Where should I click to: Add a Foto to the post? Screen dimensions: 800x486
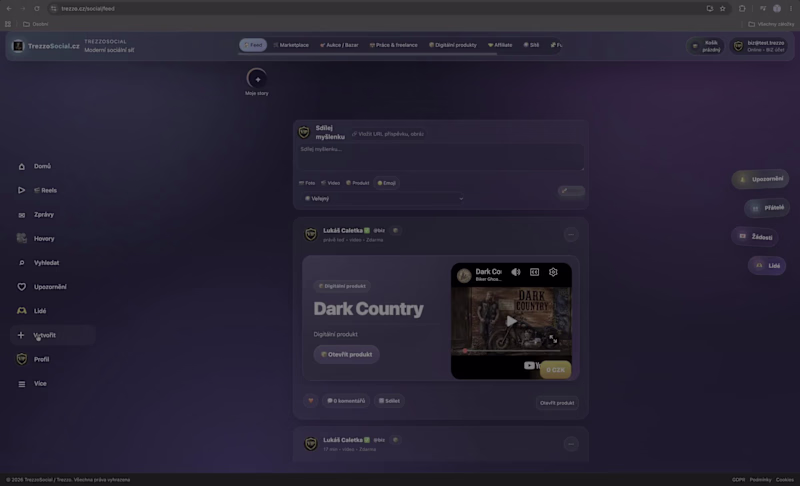click(307, 183)
